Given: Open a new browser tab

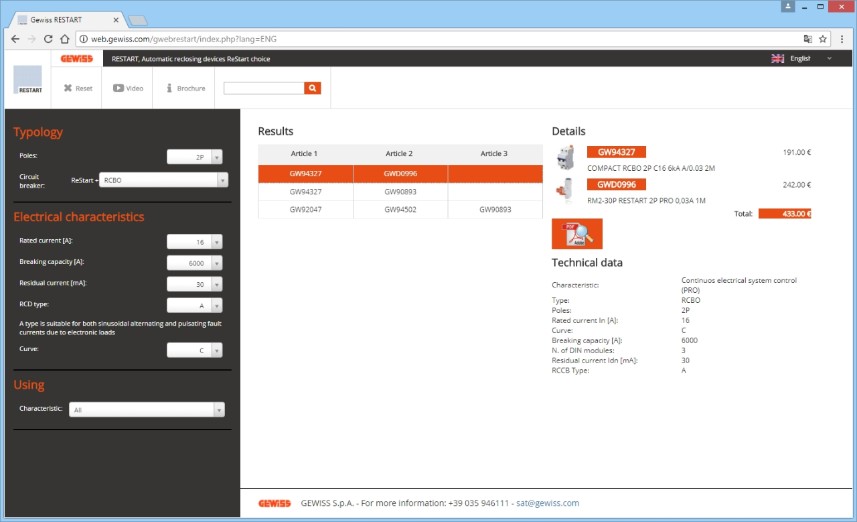Looking at the screenshot, I should point(138,21).
